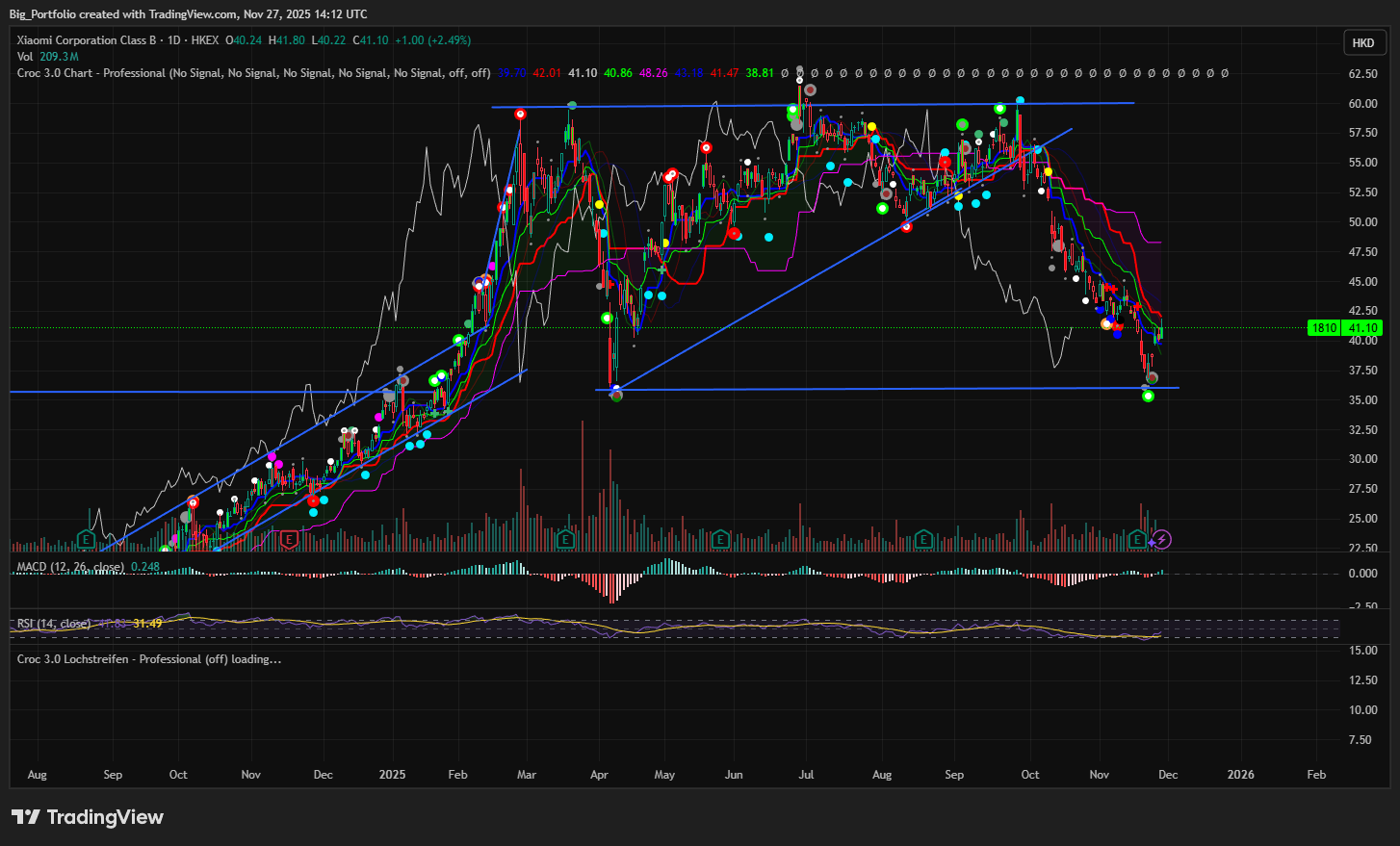Select the earnings marker near late May 2025

[720, 540]
